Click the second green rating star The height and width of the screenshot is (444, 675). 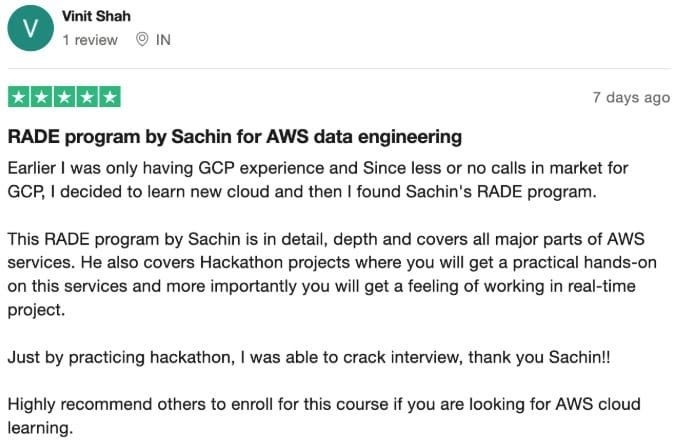pyautogui.click(x=42, y=97)
